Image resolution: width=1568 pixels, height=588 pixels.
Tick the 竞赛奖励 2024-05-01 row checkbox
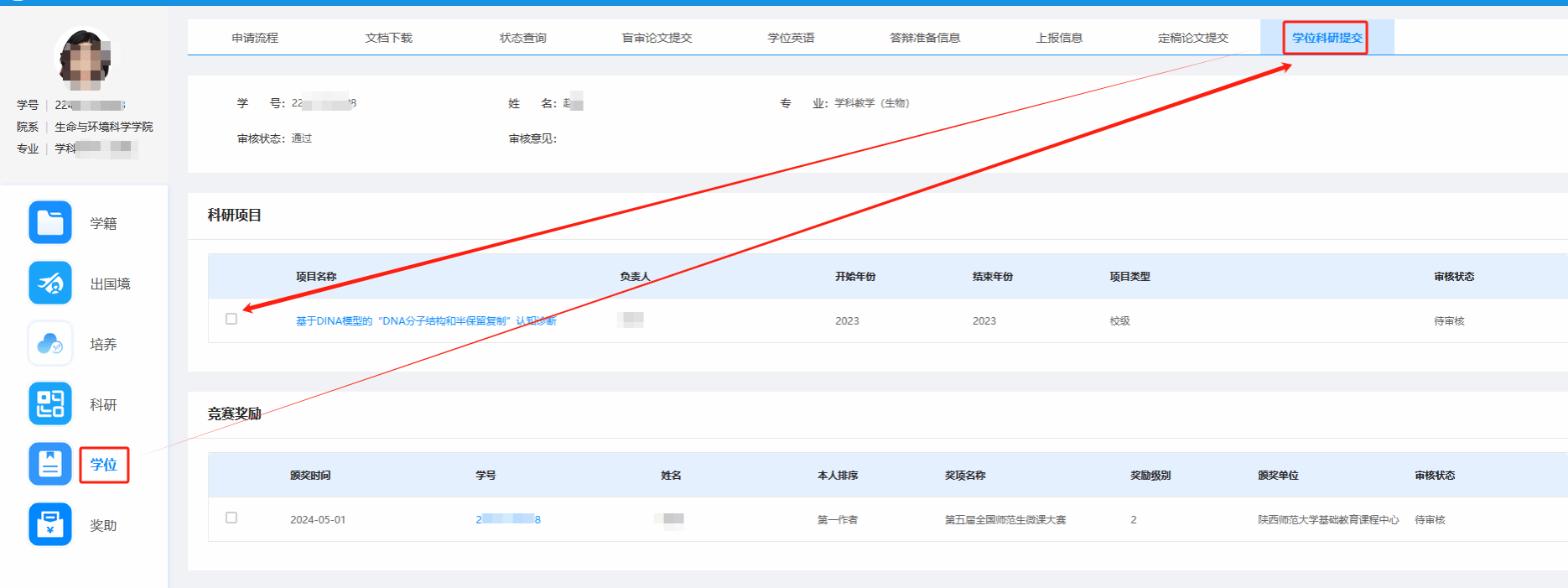coord(231,518)
